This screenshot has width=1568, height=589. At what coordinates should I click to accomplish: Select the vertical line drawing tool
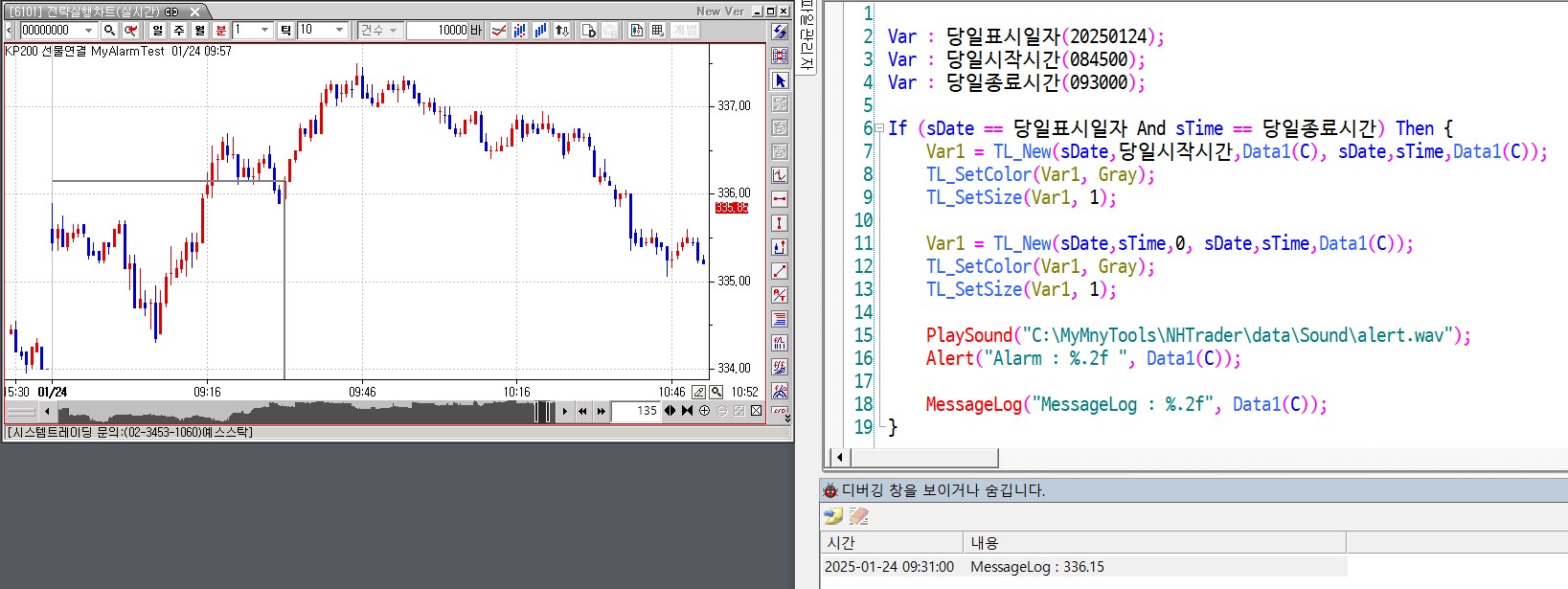[x=780, y=223]
